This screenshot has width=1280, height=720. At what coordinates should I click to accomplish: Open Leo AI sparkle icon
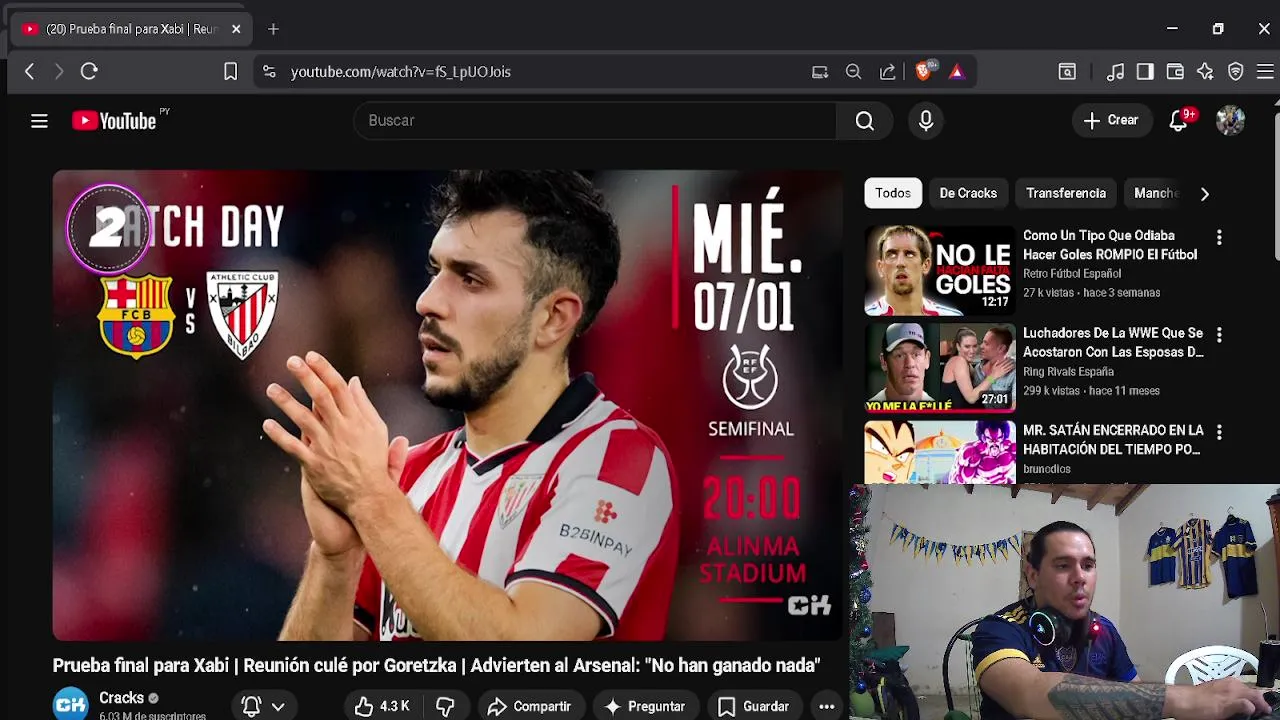coord(1205,72)
